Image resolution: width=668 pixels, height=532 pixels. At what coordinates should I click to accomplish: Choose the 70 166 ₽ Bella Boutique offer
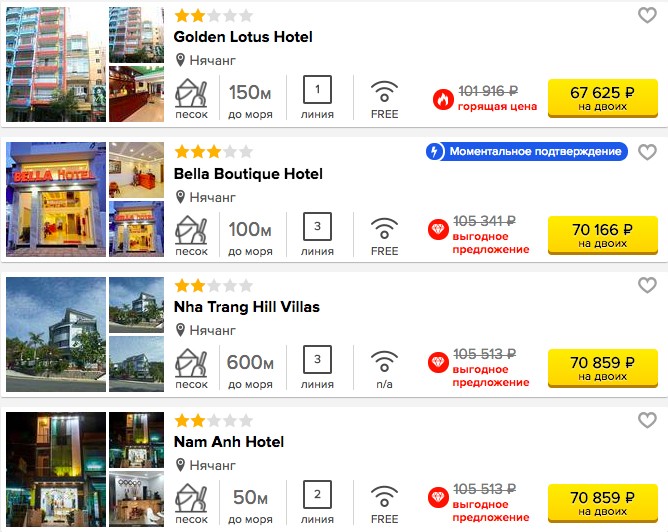[x=602, y=235]
